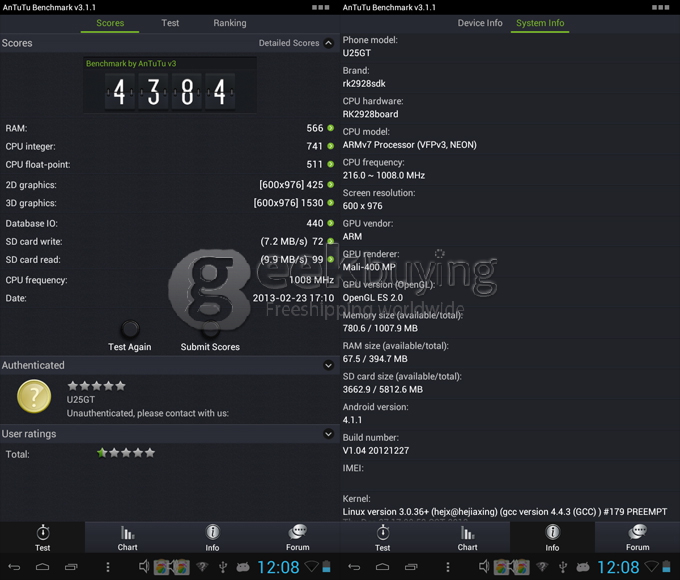
Task: Tap Android back arrow in right navigation bar
Action: [x=354, y=567]
